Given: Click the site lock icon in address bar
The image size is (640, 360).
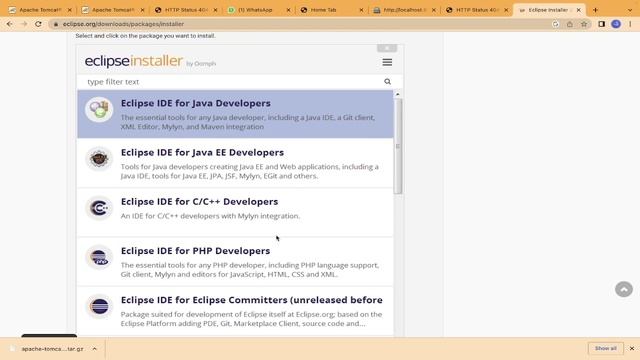Looking at the screenshot, I should coord(56,24).
